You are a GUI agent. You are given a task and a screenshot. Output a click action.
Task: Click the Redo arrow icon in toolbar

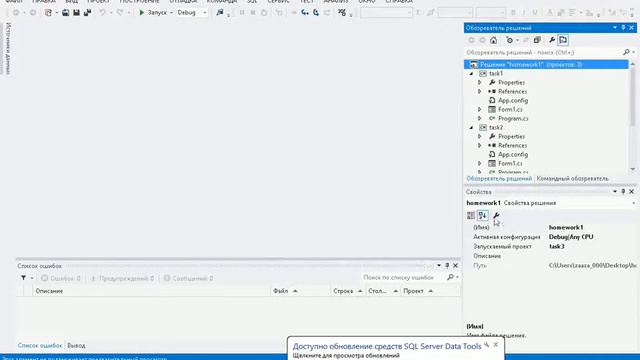120,13
